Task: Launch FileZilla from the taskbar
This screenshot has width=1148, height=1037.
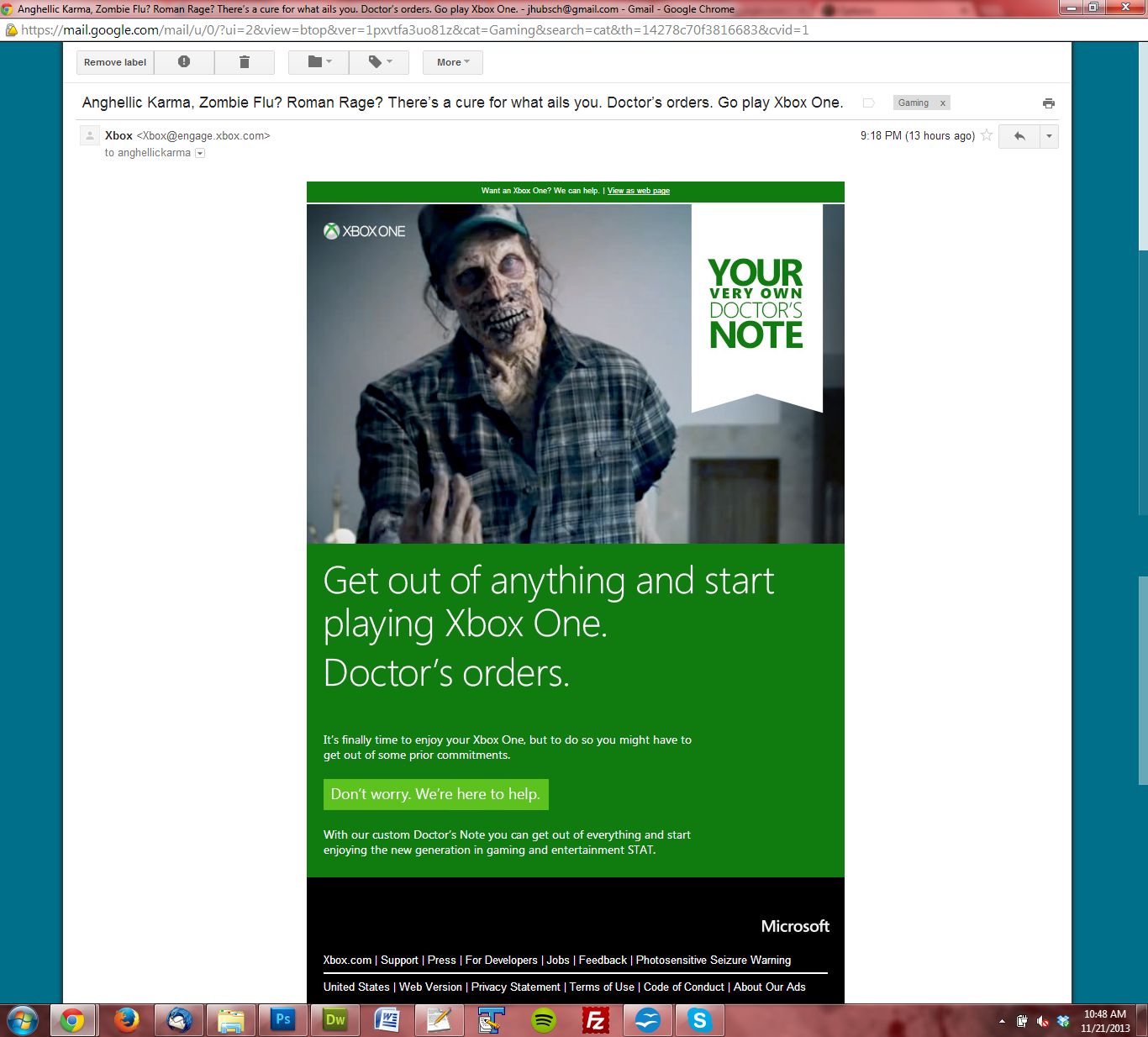Action: coord(596,1021)
